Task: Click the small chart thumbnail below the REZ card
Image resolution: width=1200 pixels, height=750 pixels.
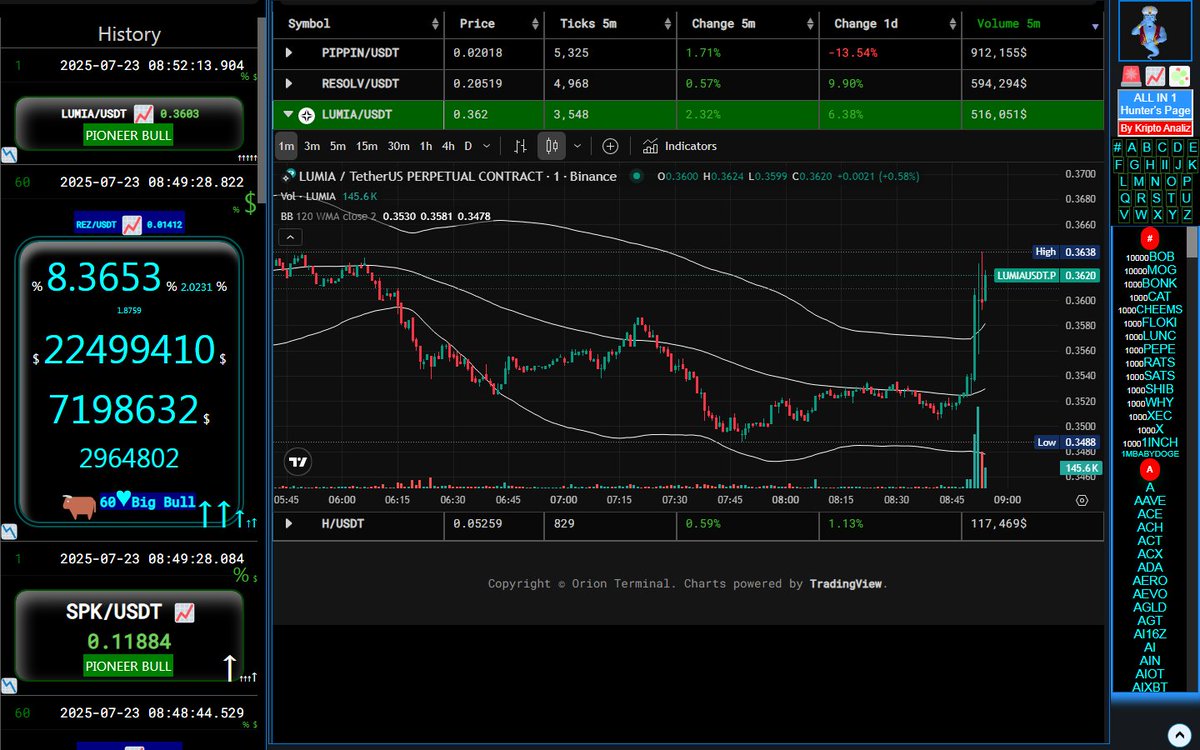Action: coord(8,530)
